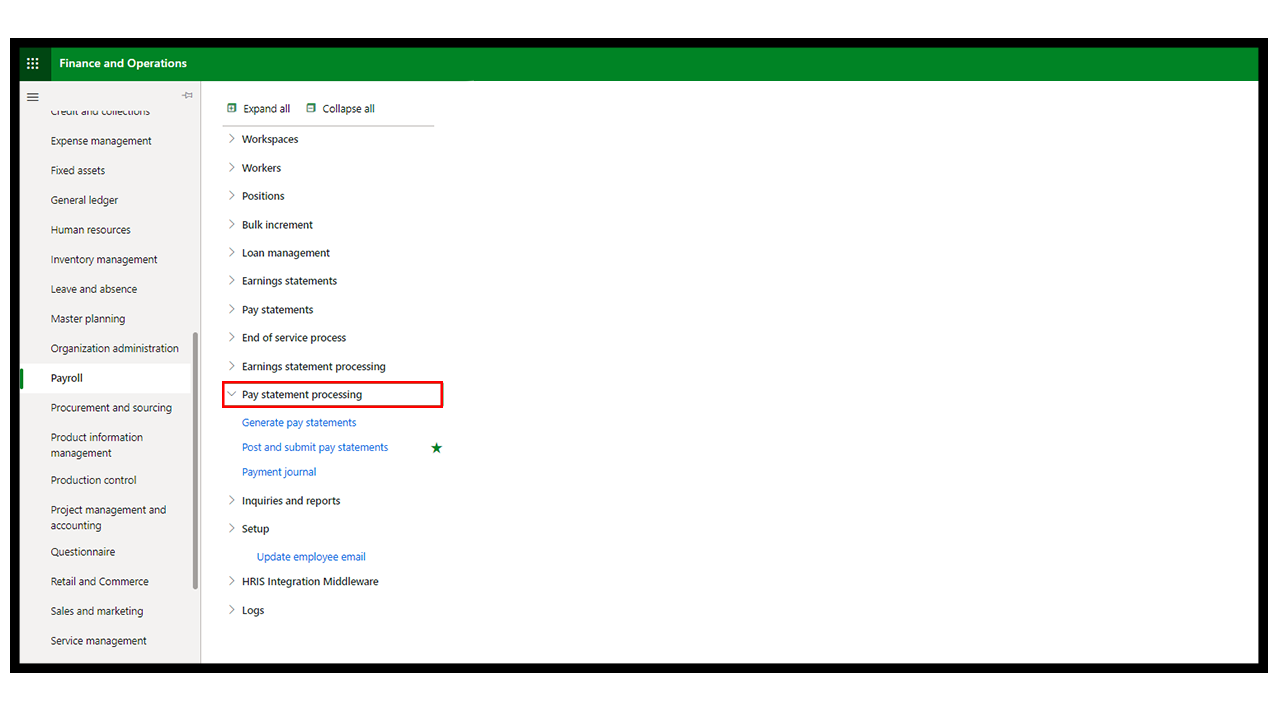Select Human resources module
Screen dimensions: 1280x720
pyautogui.click(x=91, y=230)
